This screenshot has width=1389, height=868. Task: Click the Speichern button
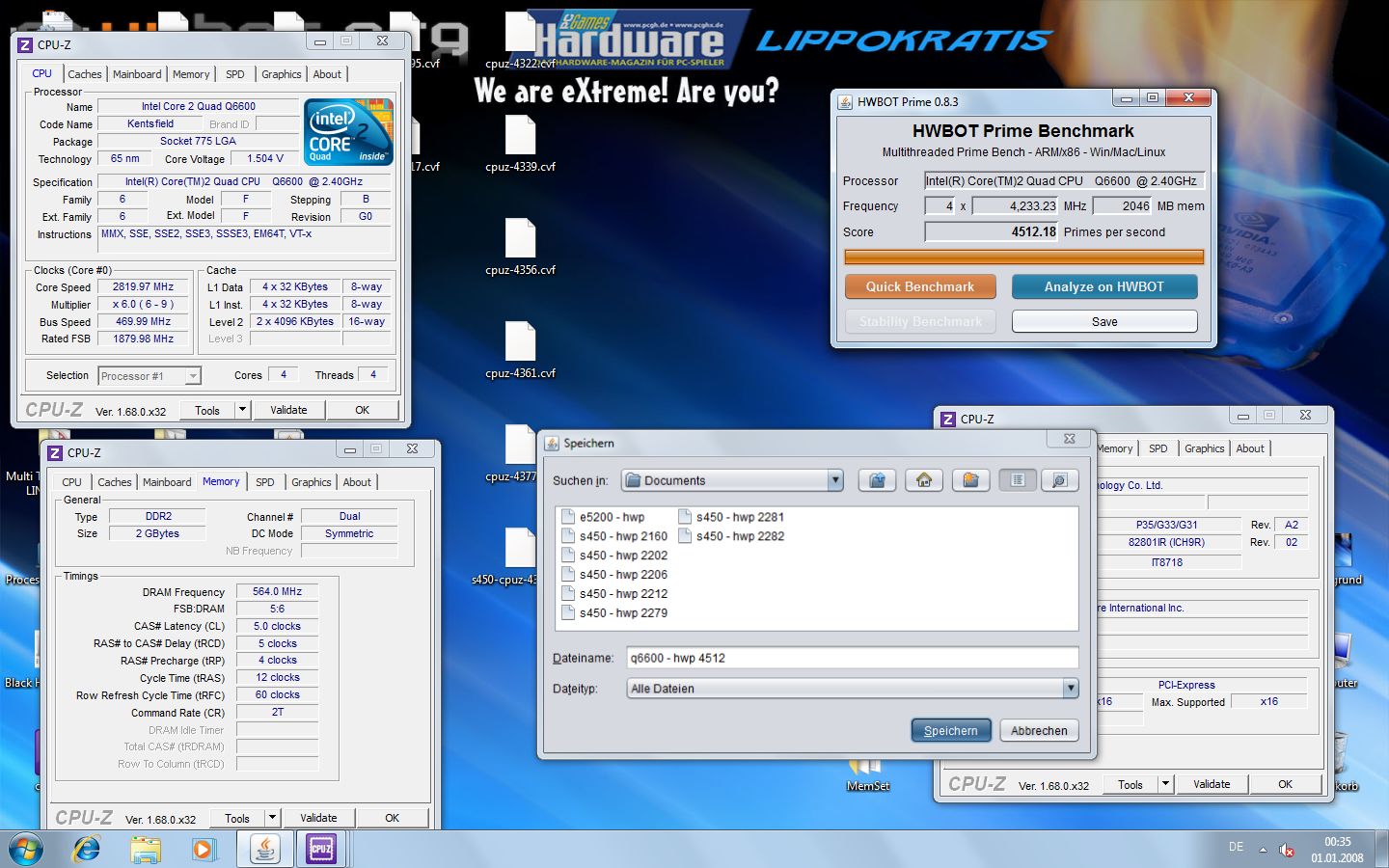coord(951,730)
